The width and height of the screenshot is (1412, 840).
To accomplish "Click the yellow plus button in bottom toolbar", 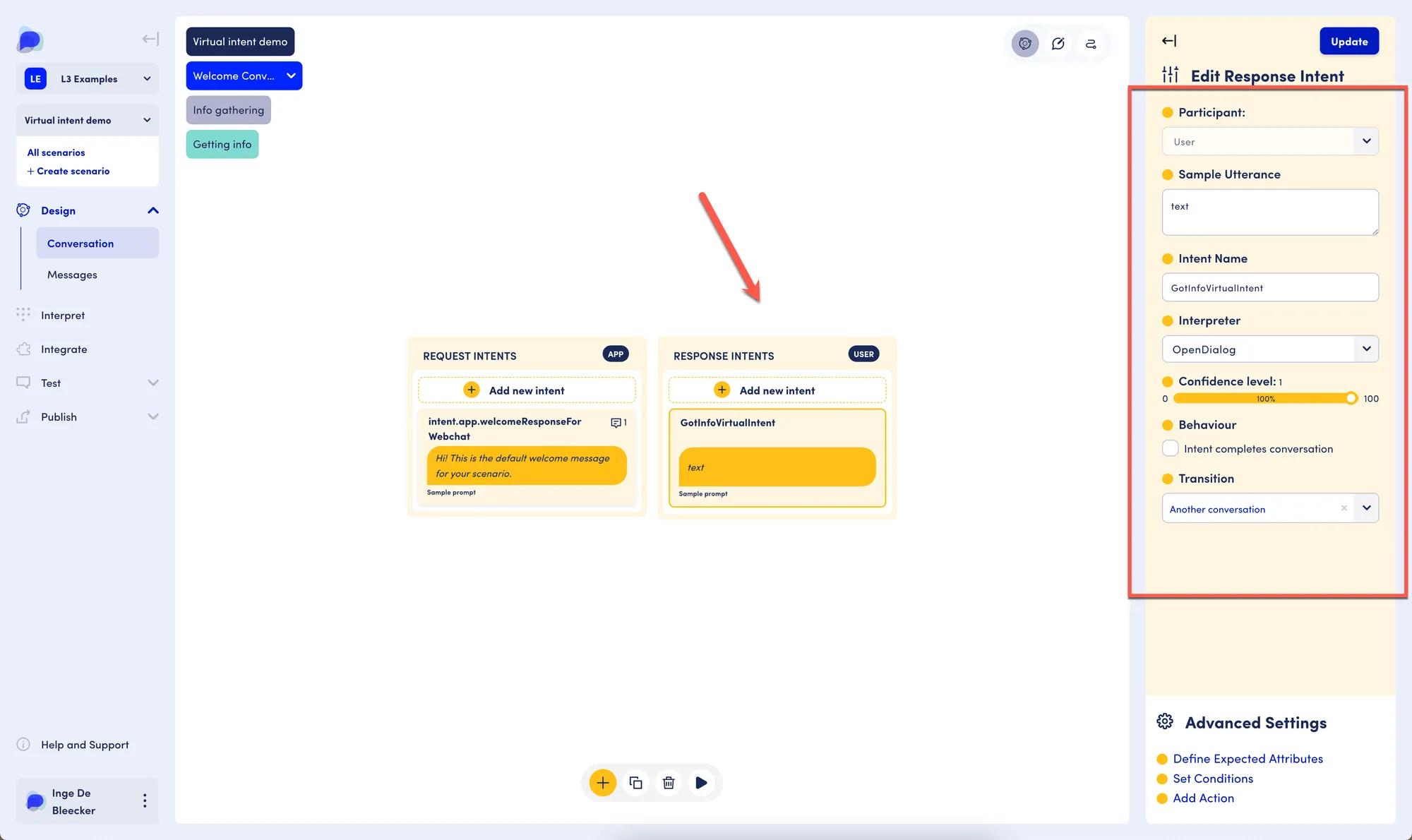I will pos(603,782).
